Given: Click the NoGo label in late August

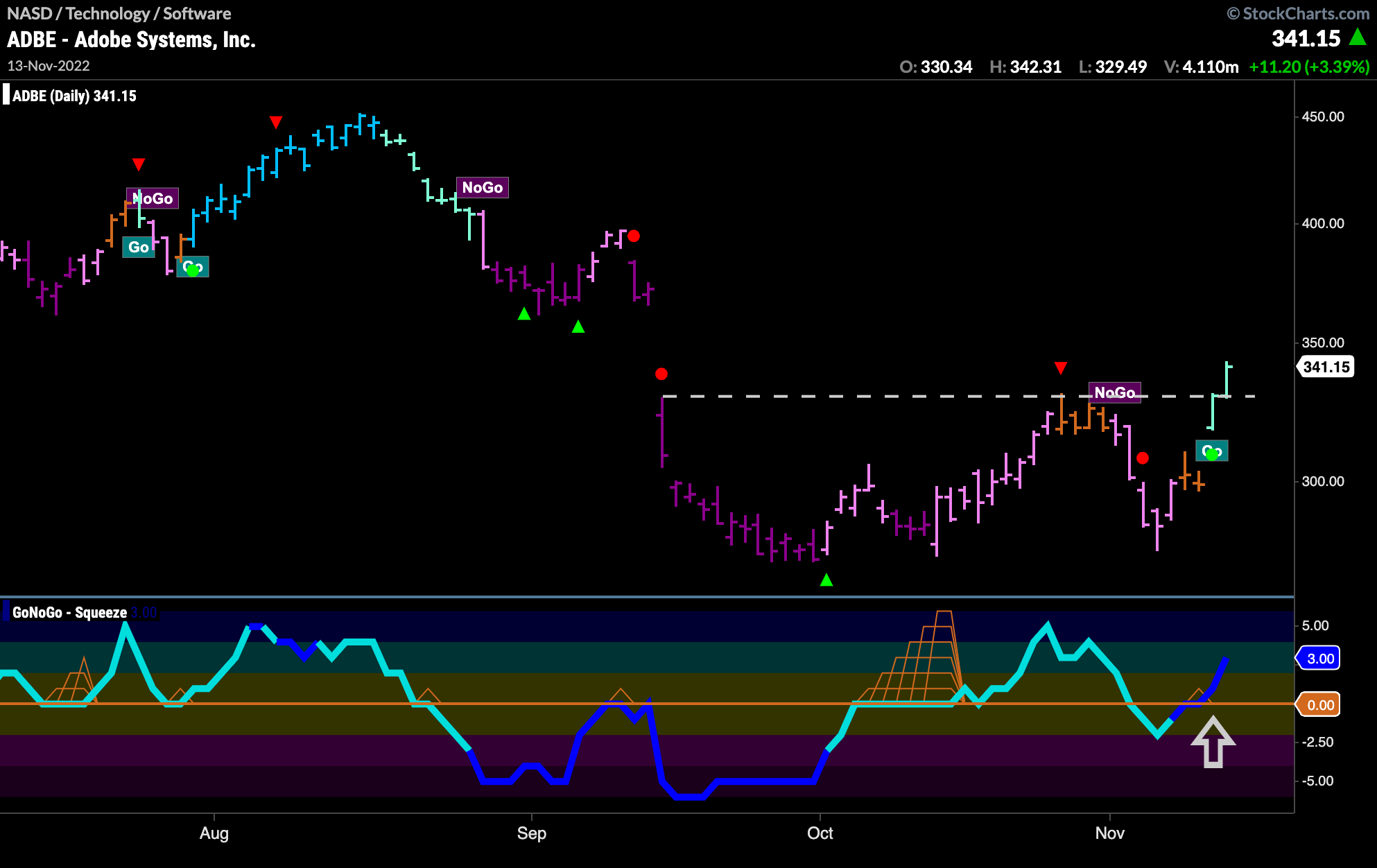Looking at the screenshot, I should tap(483, 187).
